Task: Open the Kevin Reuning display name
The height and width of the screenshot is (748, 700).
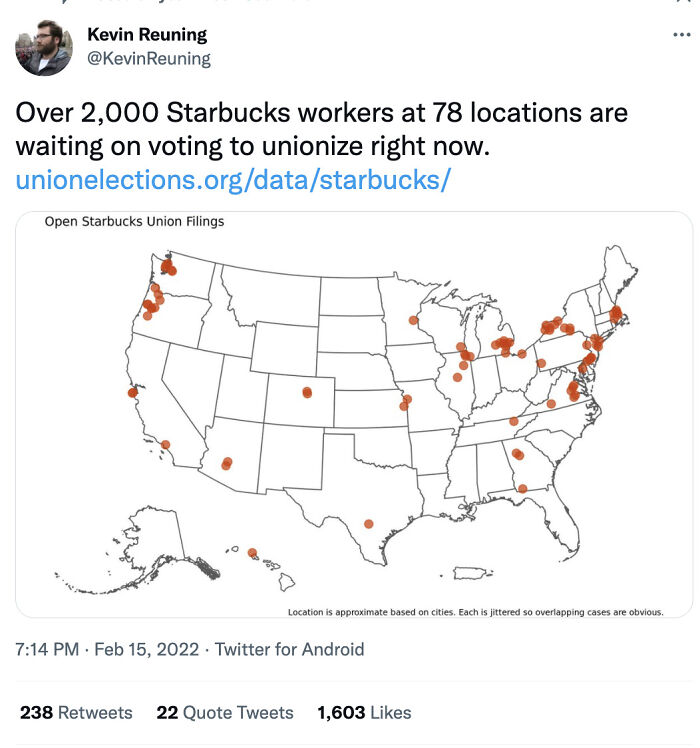Action: (147, 34)
